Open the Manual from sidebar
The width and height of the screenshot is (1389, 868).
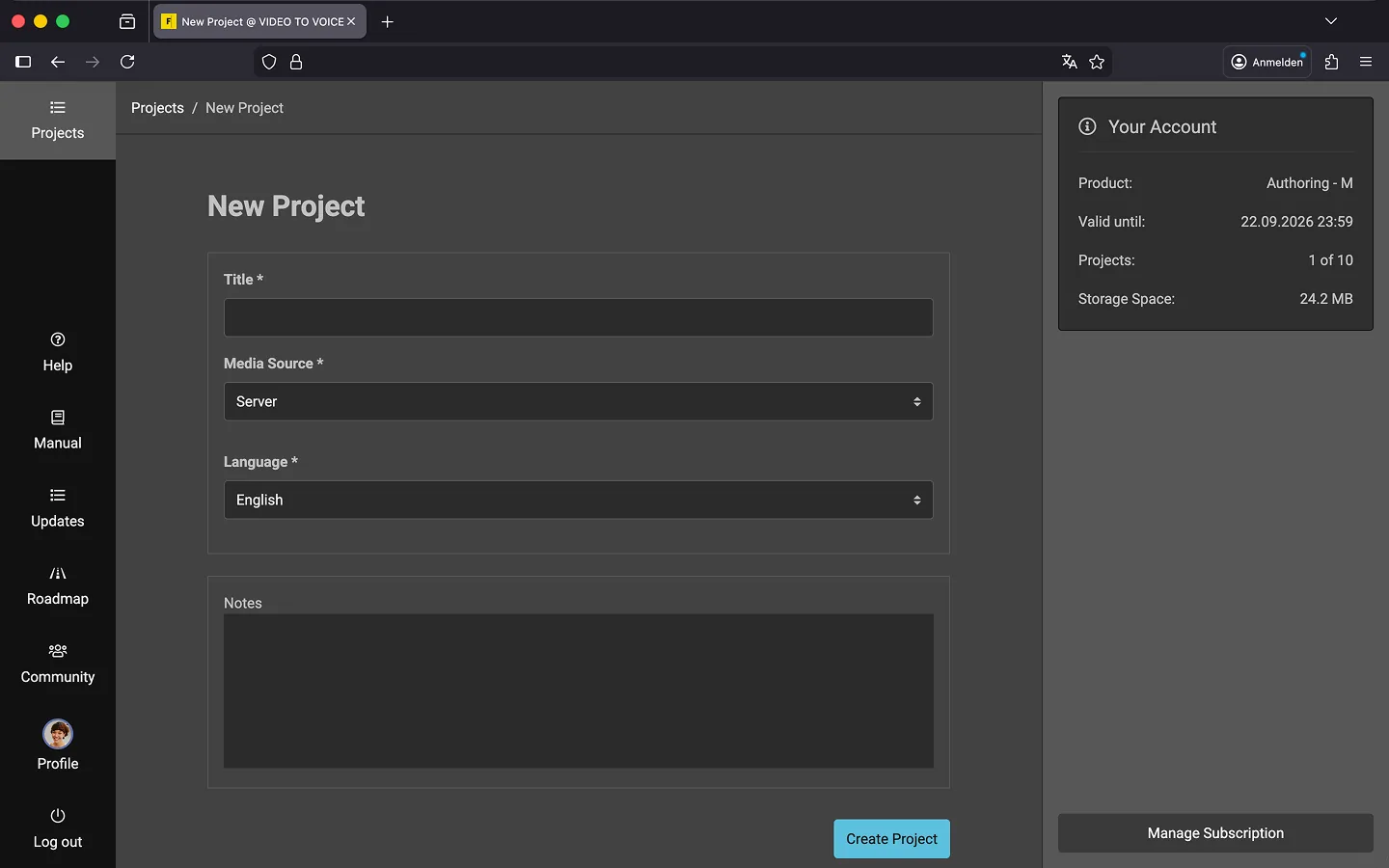tap(58, 430)
